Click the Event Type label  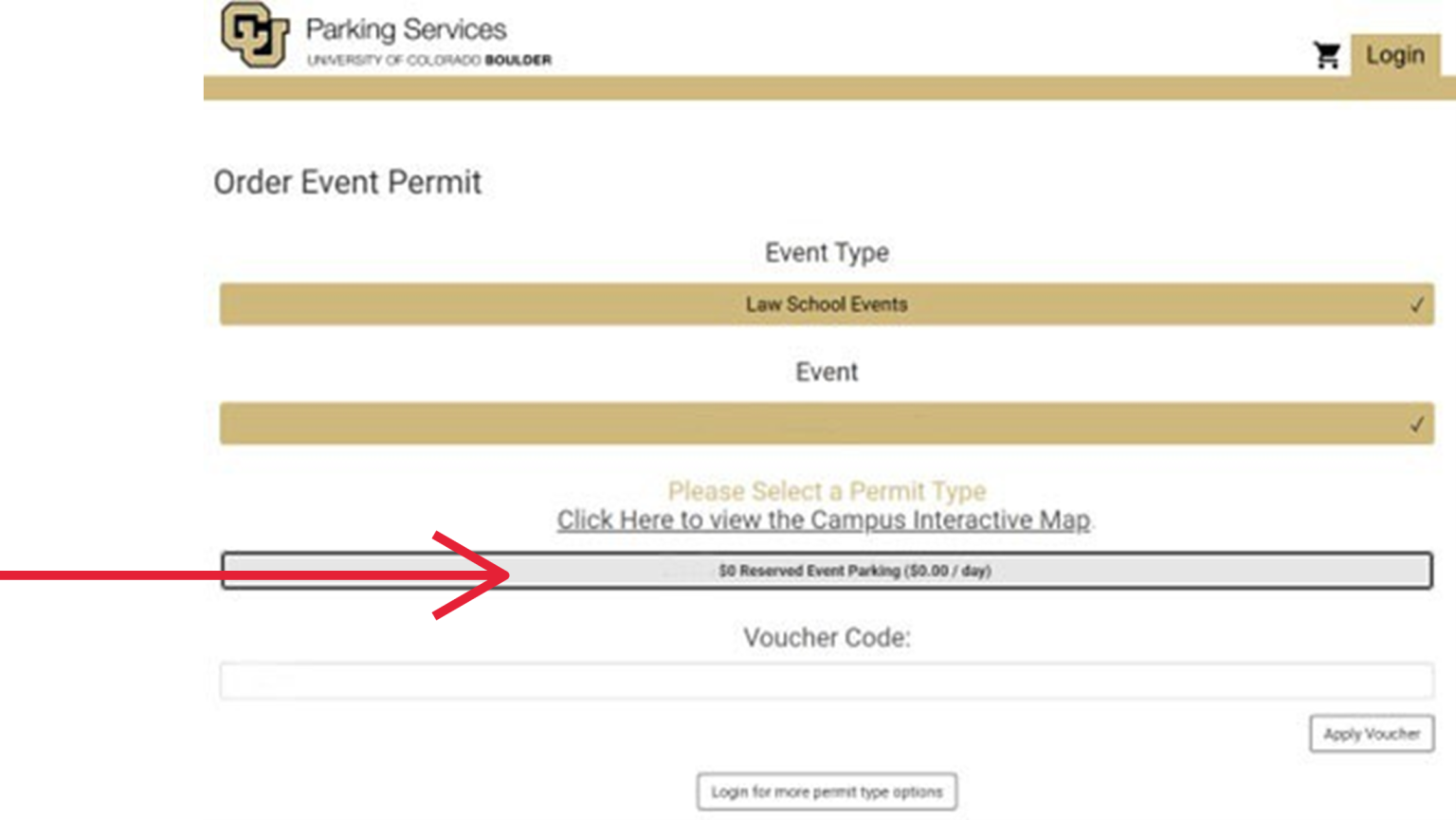point(827,253)
